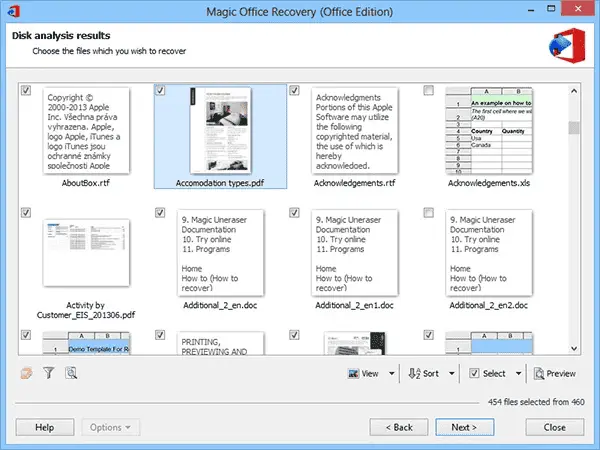Click the application icon in title bar
The width and height of the screenshot is (600, 450).
pyautogui.click(x=14, y=11)
